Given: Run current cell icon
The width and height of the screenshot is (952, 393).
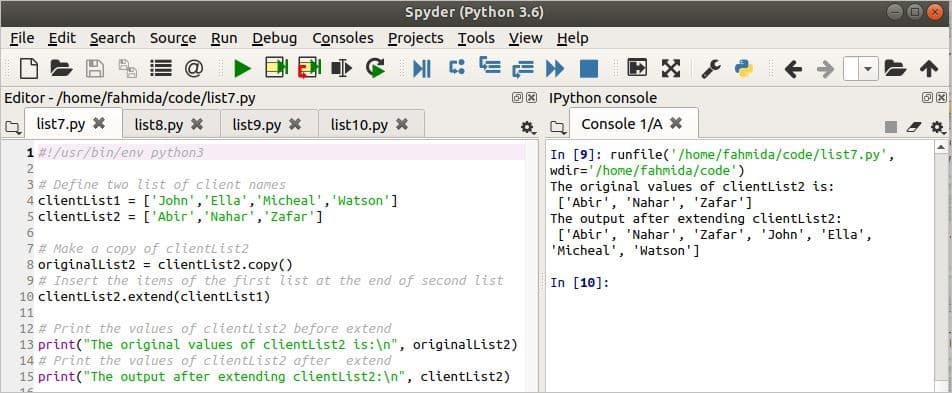Looking at the screenshot, I should pyautogui.click(x=276, y=68).
